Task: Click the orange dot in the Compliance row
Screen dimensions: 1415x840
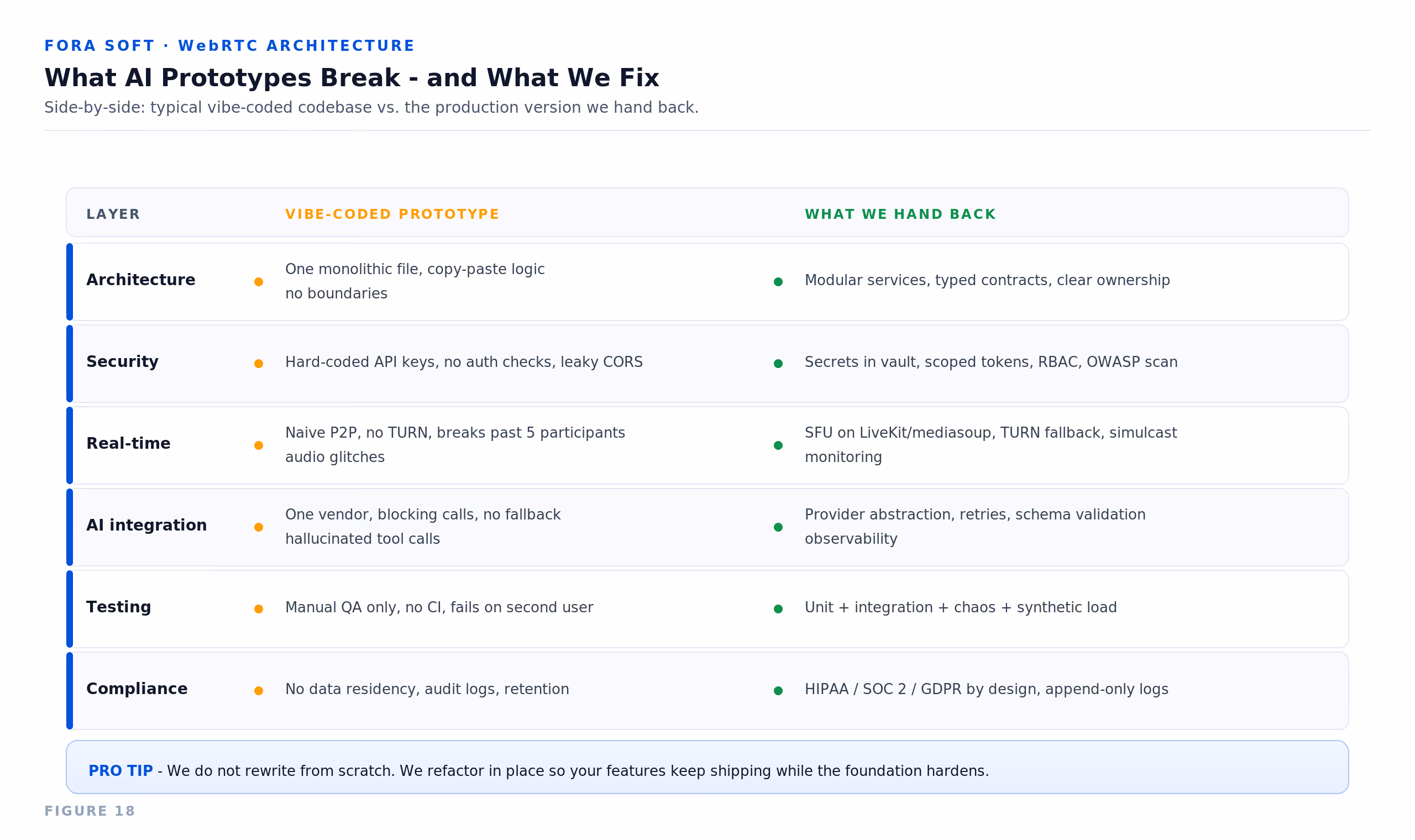Action: pos(259,691)
